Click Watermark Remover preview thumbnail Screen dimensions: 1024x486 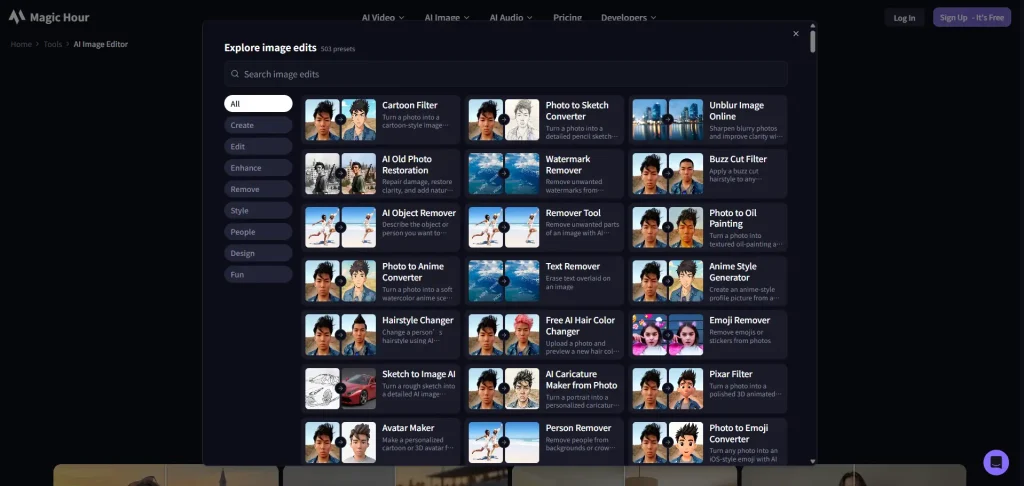click(504, 173)
